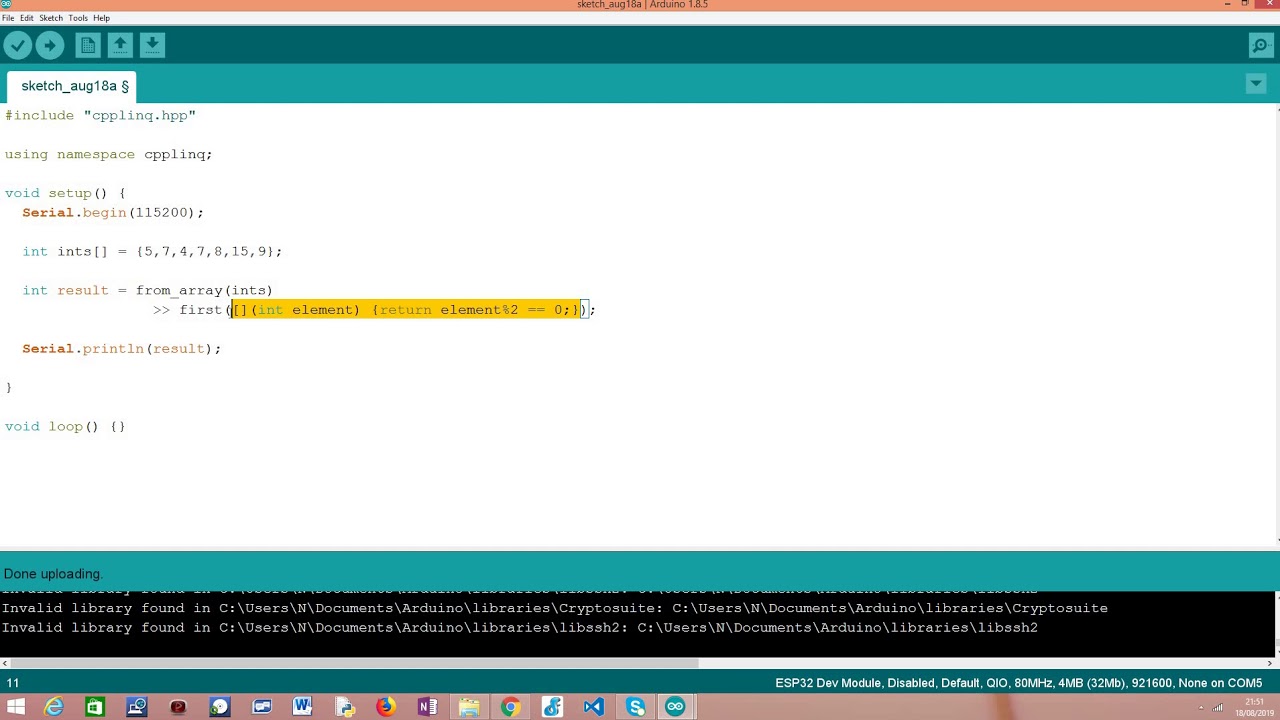Open OneNote from the taskbar
The height and width of the screenshot is (720, 1280).
click(x=427, y=707)
